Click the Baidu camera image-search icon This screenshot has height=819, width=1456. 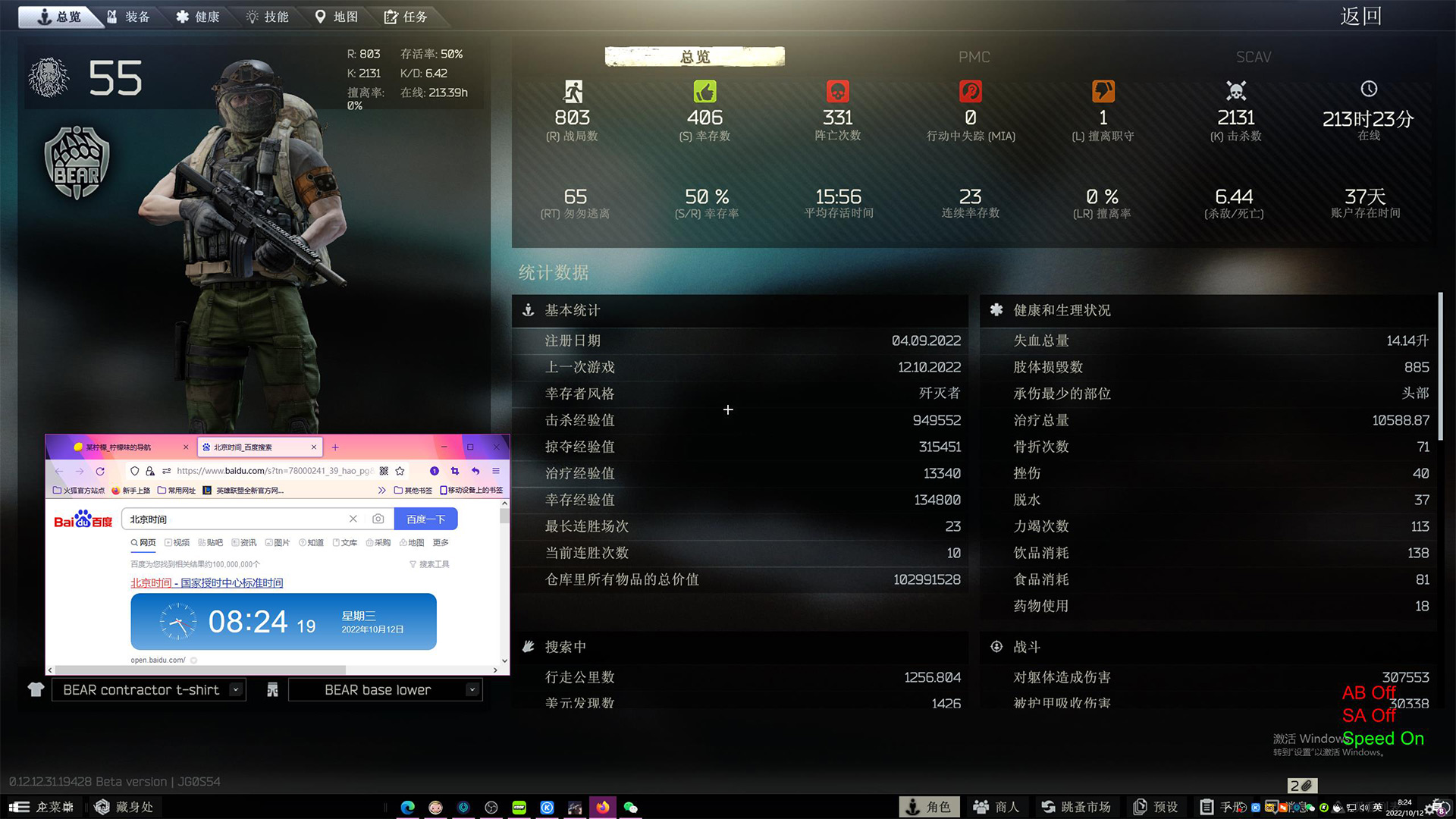(x=378, y=519)
